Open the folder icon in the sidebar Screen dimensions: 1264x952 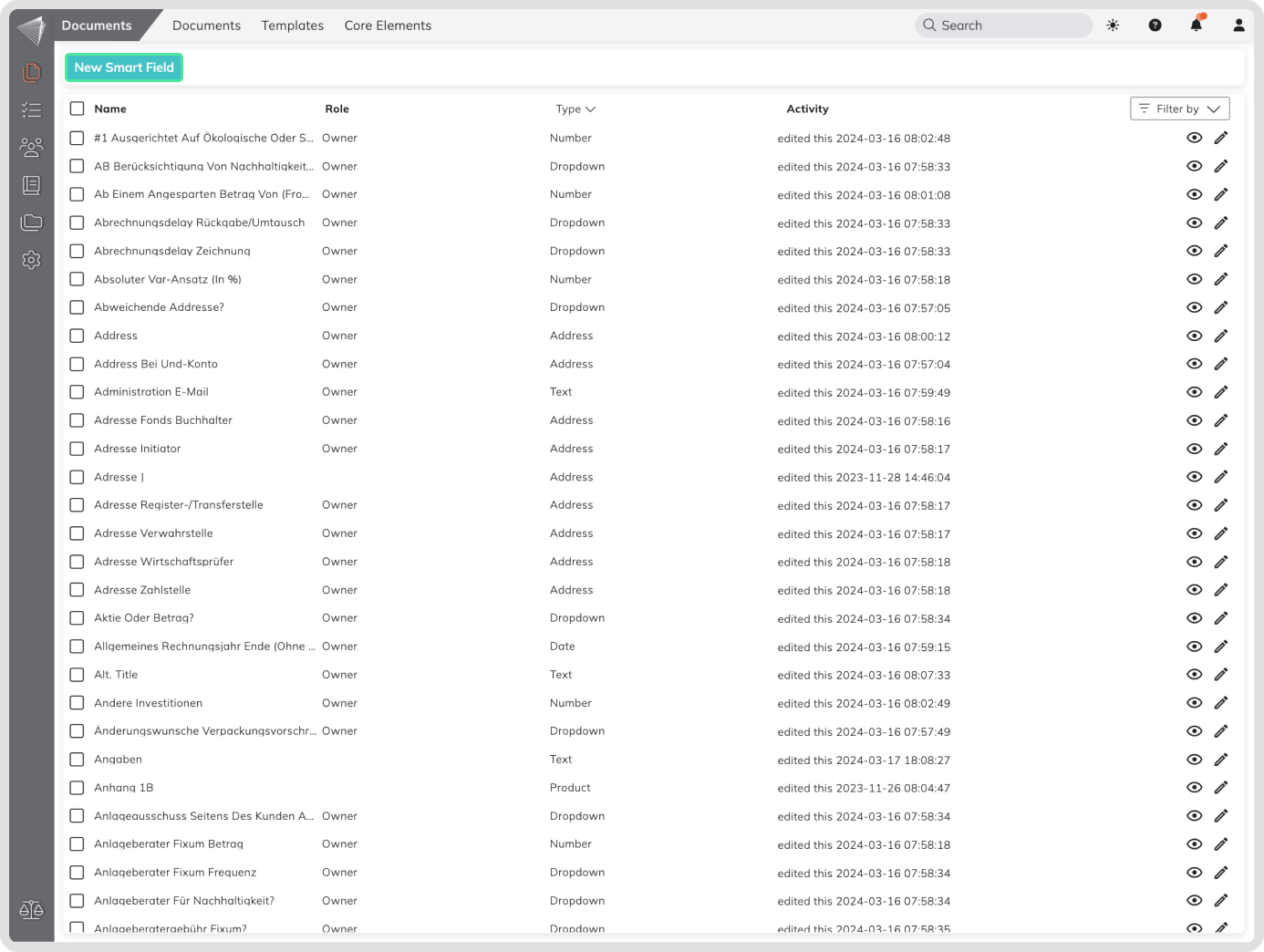32,222
